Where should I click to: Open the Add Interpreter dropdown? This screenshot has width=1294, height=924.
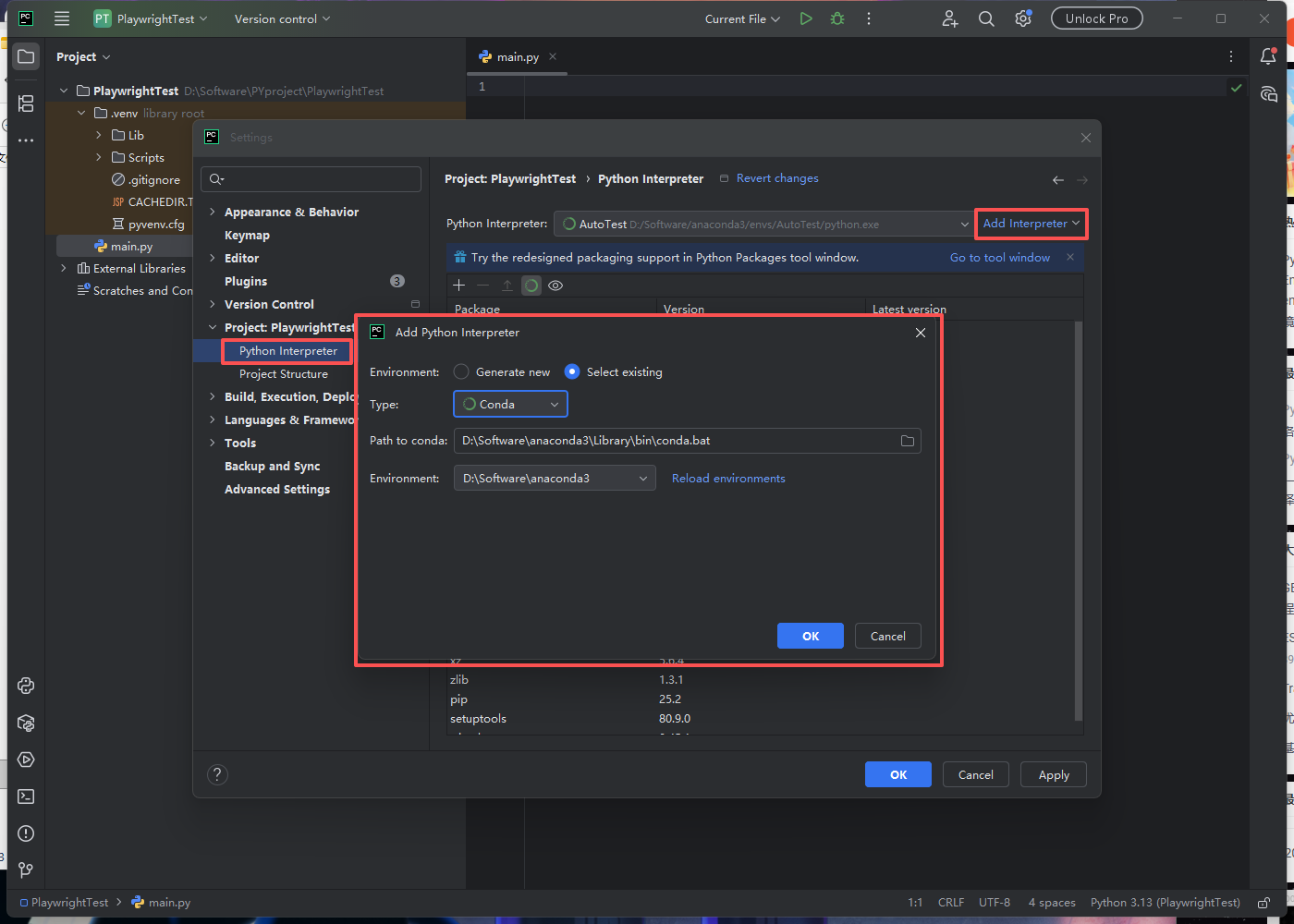(1032, 224)
